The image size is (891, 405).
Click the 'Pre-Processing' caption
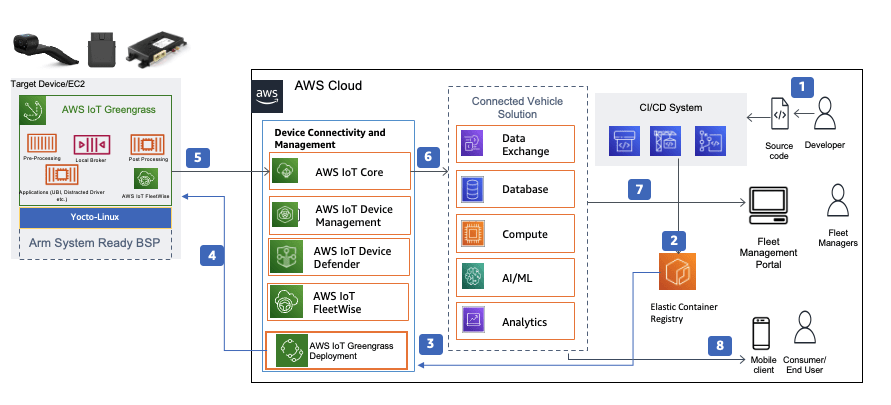tap(42, 158)
